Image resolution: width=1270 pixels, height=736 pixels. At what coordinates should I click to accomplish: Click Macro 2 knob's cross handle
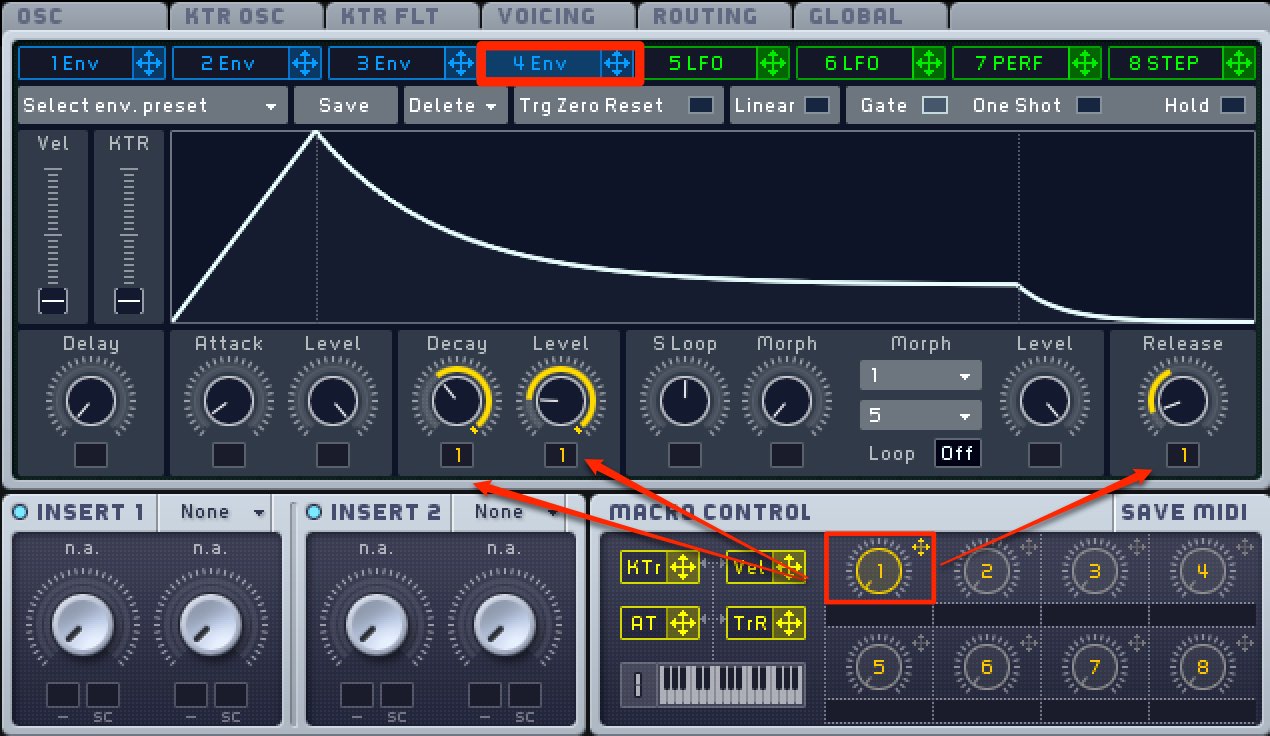[1028, 547]
